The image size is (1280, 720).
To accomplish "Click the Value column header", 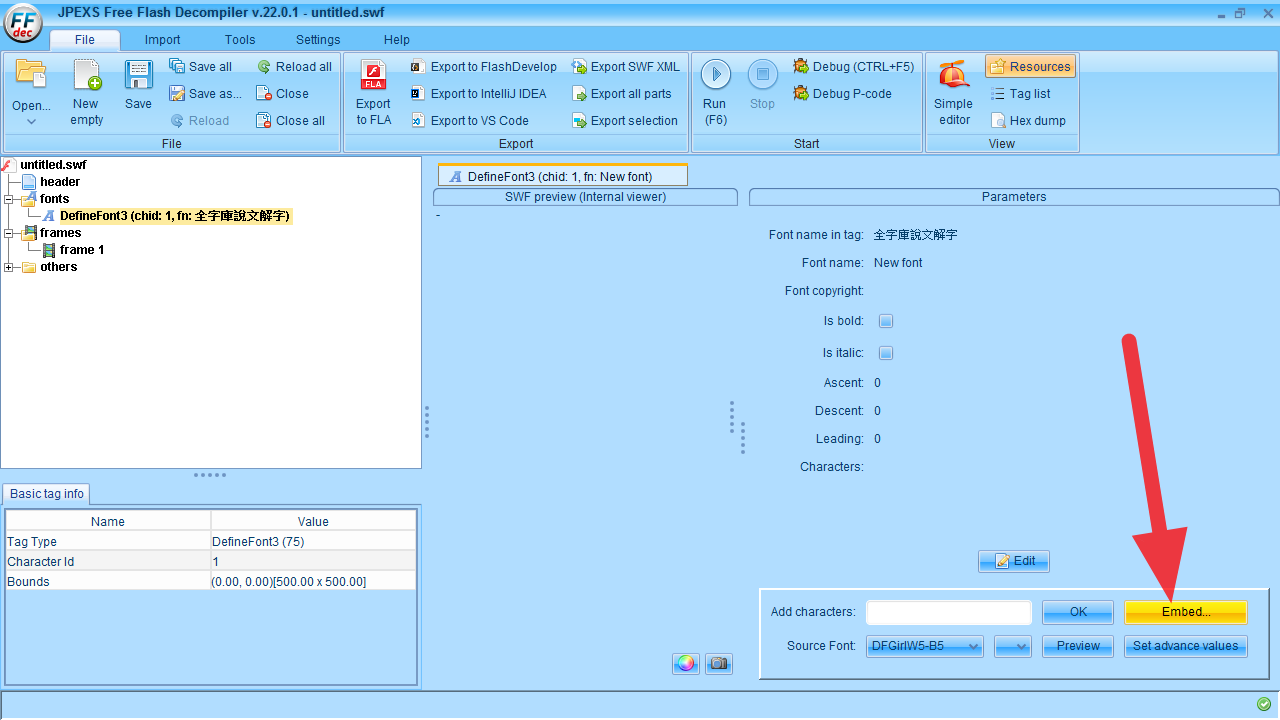I will (x=313, y=521).
